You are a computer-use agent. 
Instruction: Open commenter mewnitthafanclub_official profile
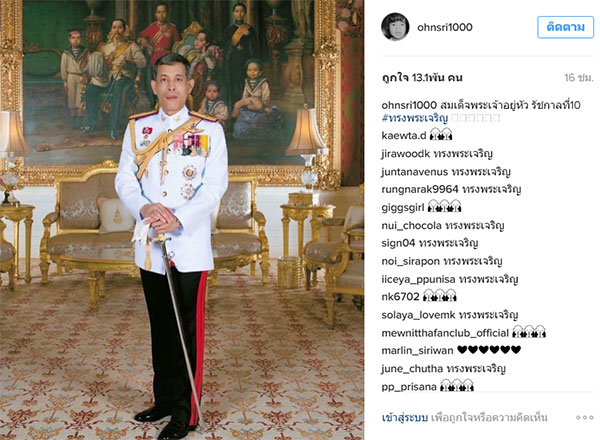(x=445, y=333)
